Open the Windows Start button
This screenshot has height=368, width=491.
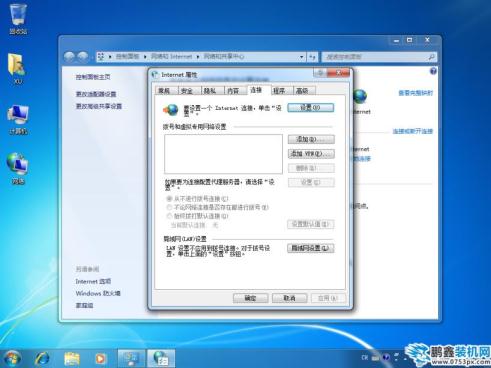pyautogui.click(x=12, y=359)
